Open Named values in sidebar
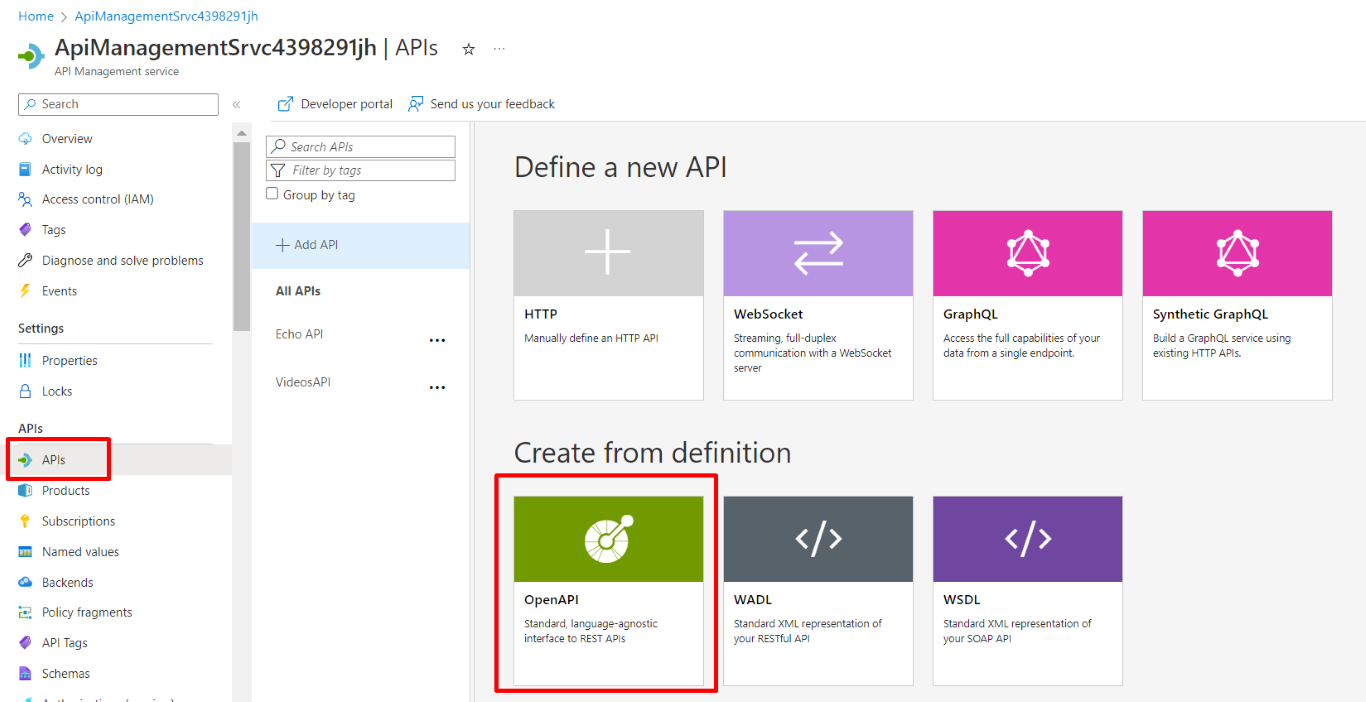1366x702 pixels. [80, 552]
